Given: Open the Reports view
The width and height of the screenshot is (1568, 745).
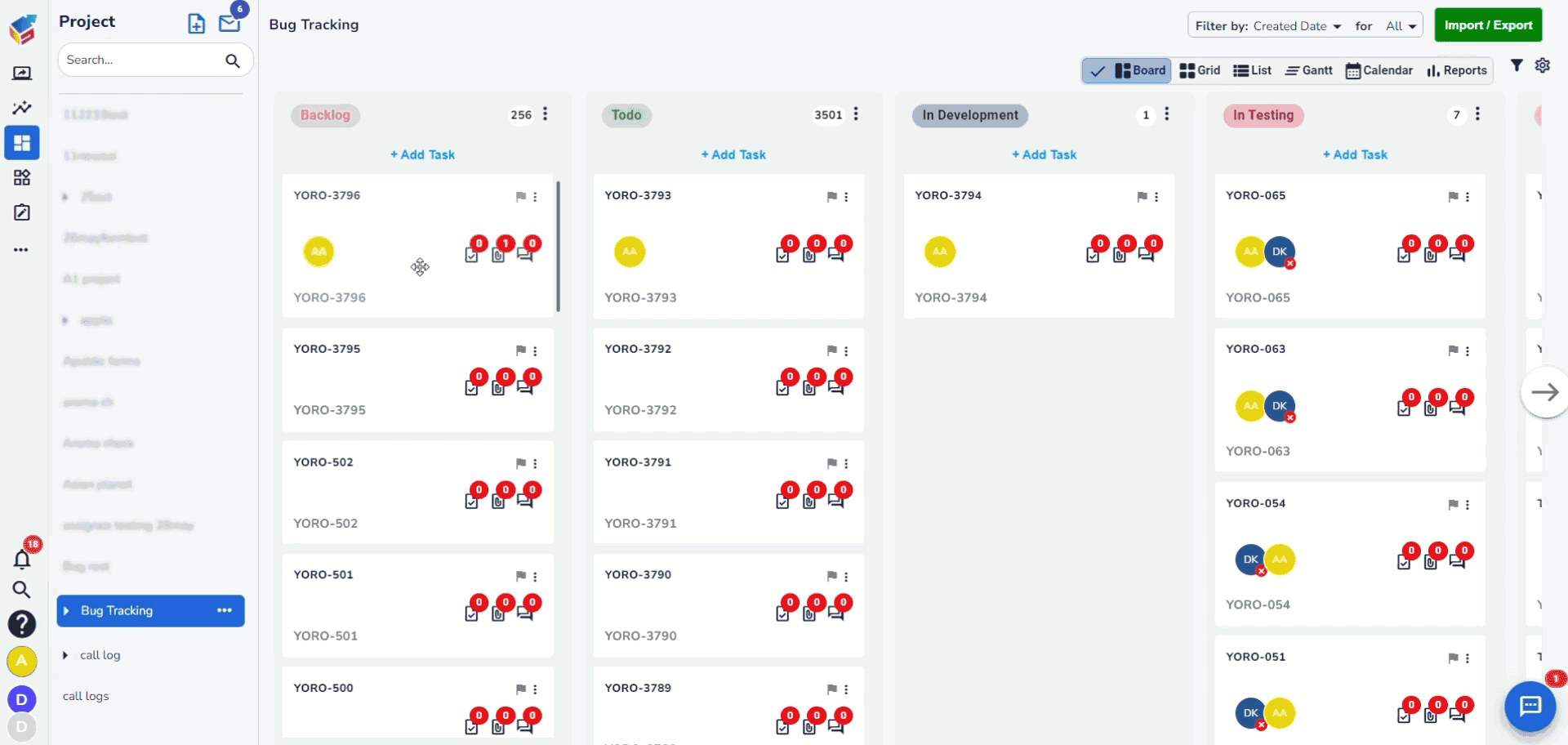Looking at the screenshot, I should 1457,71.
